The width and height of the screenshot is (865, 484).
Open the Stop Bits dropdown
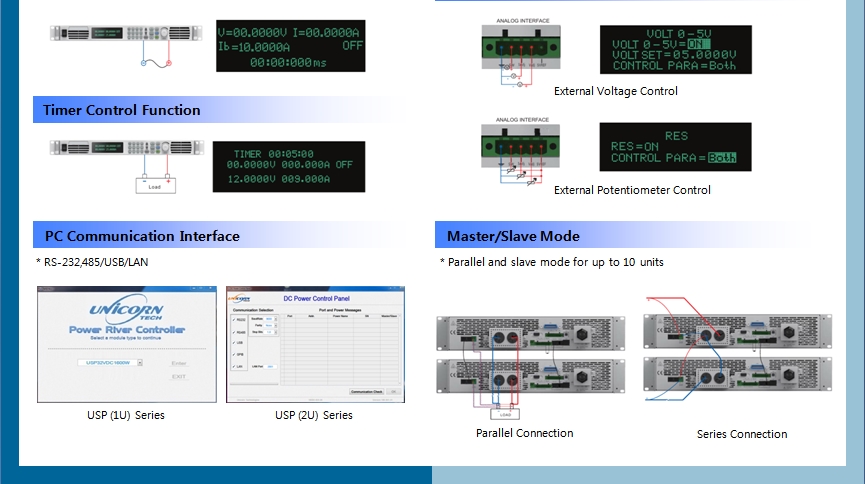coord(270,332)
